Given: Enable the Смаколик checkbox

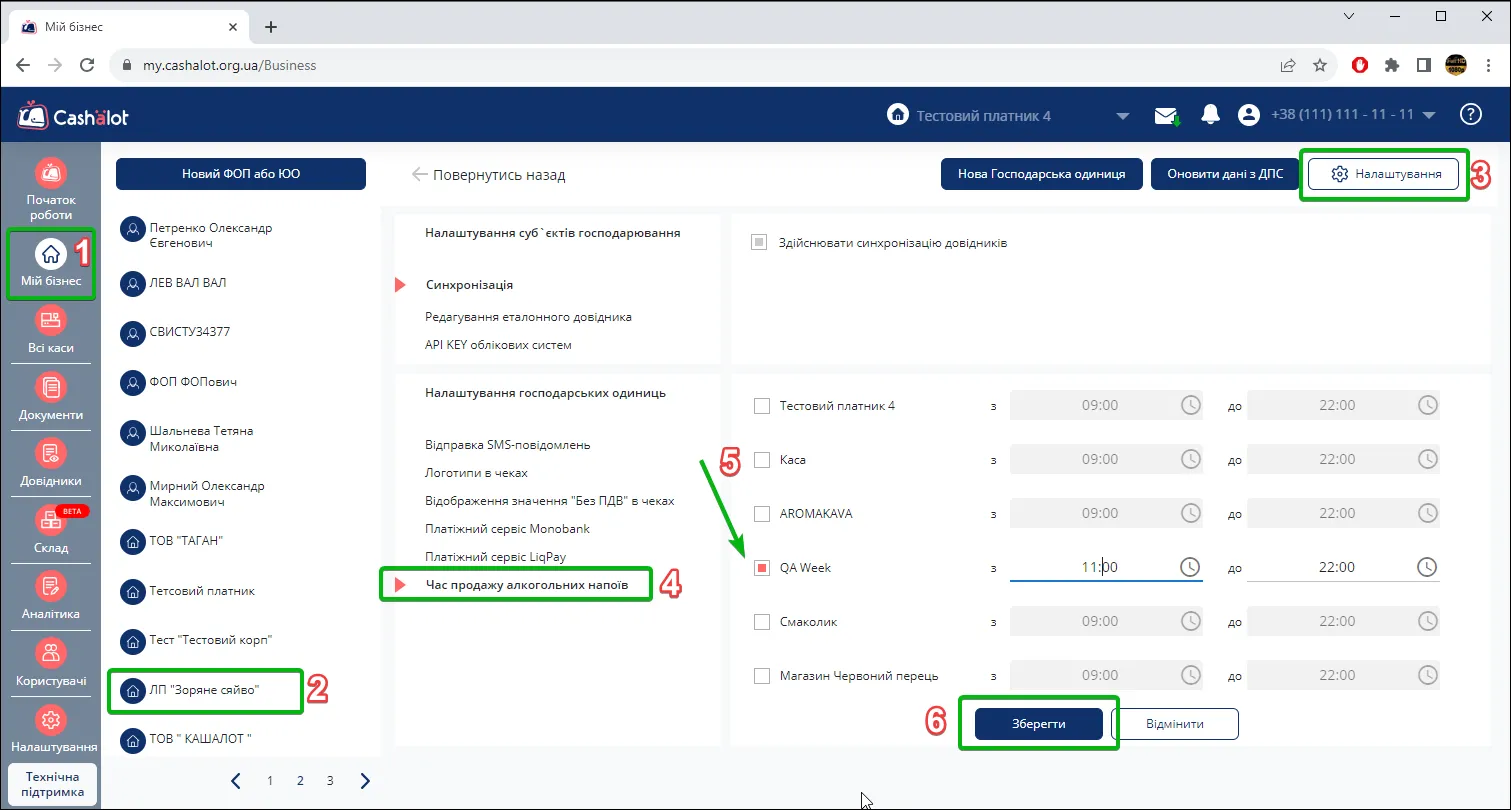Looking at the screenshot, I should click(761, 621).
